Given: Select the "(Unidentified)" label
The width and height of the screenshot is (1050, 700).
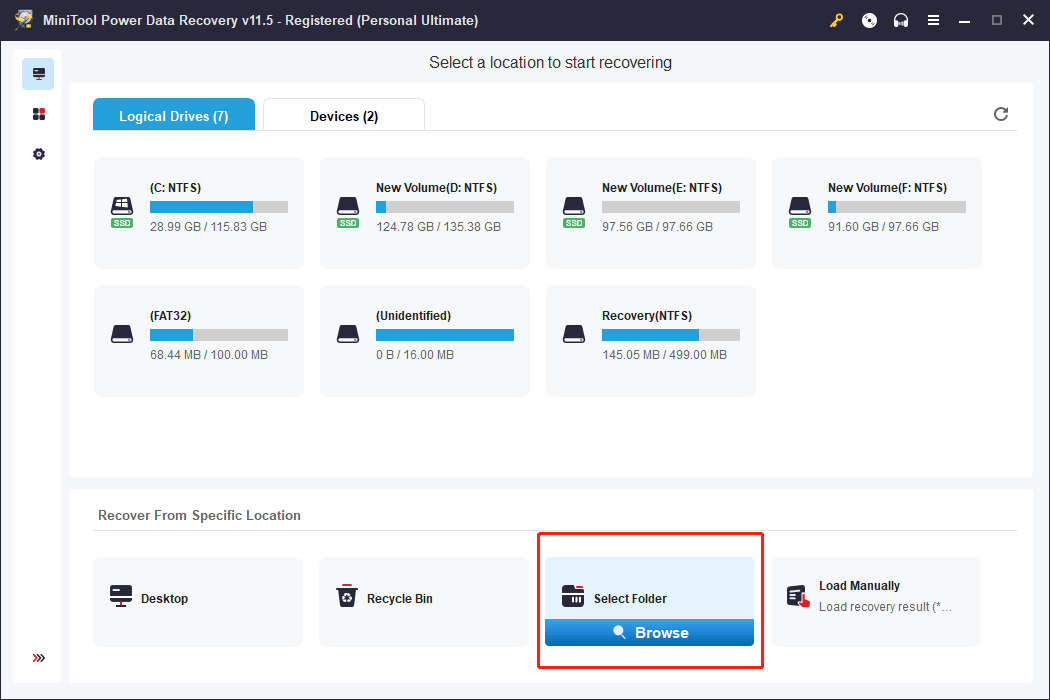Looking at the screenshot, I should click(x=414, y=316).
